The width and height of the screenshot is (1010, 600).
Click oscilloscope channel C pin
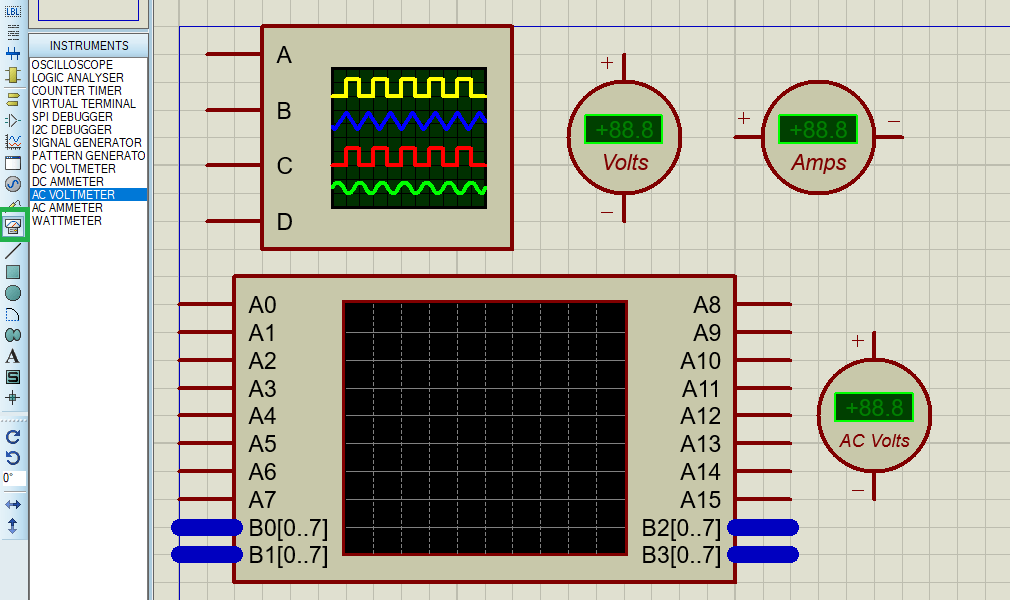(x=233, y=166)
